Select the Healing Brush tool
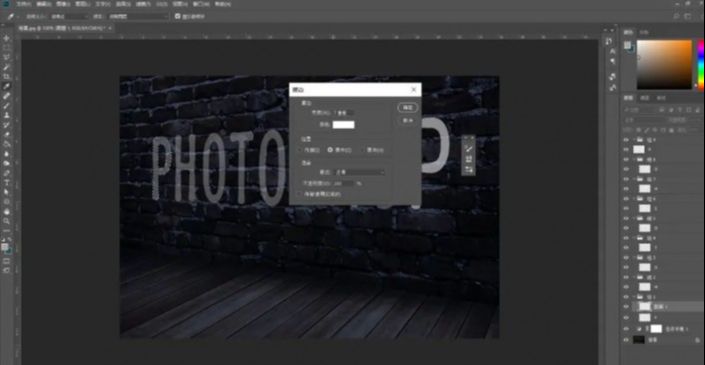705x365 pixels. [6, 96]
